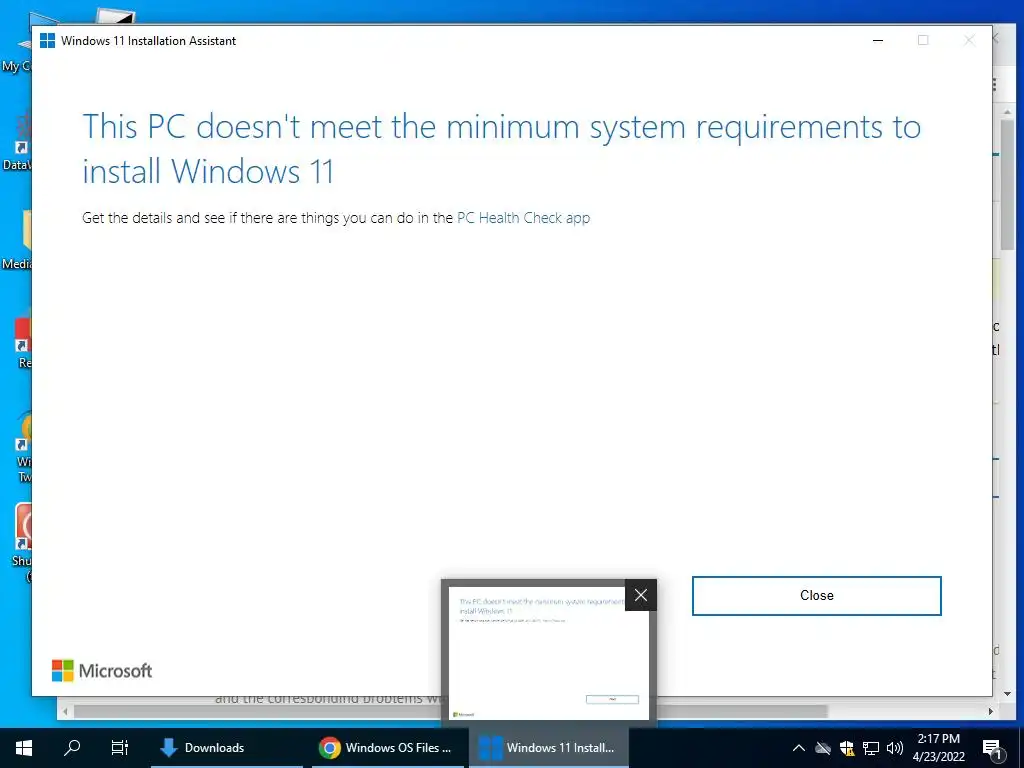Open the clock showing 2:17 PM
Screen dimensions: 1024x768
pos(938,748)
